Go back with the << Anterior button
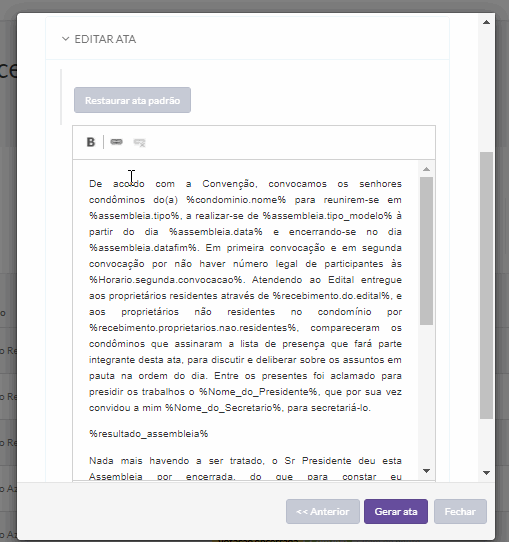This screenshot has height=542, width=509. (x=323, y=511)
